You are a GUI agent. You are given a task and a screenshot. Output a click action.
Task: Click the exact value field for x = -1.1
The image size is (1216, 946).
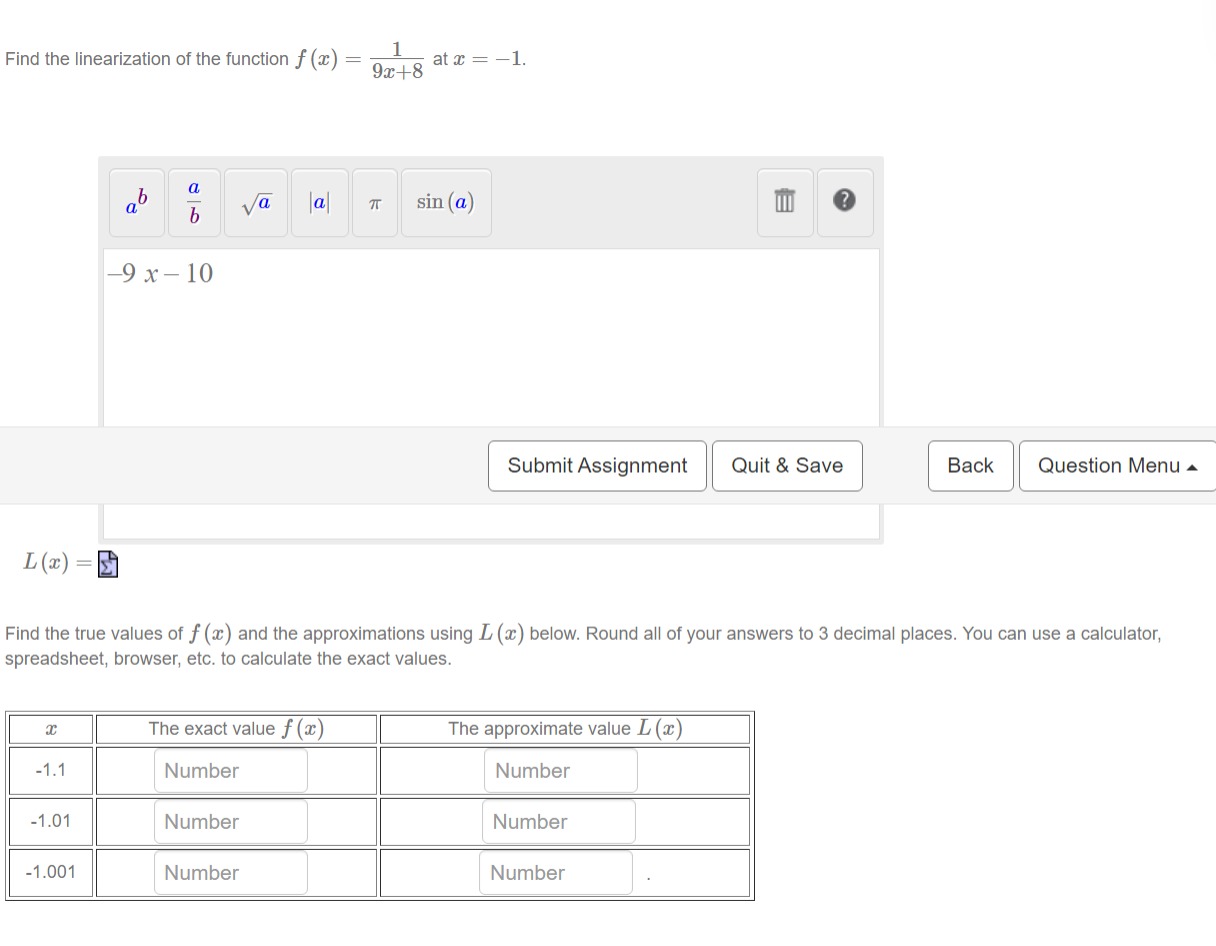point(230,770)
